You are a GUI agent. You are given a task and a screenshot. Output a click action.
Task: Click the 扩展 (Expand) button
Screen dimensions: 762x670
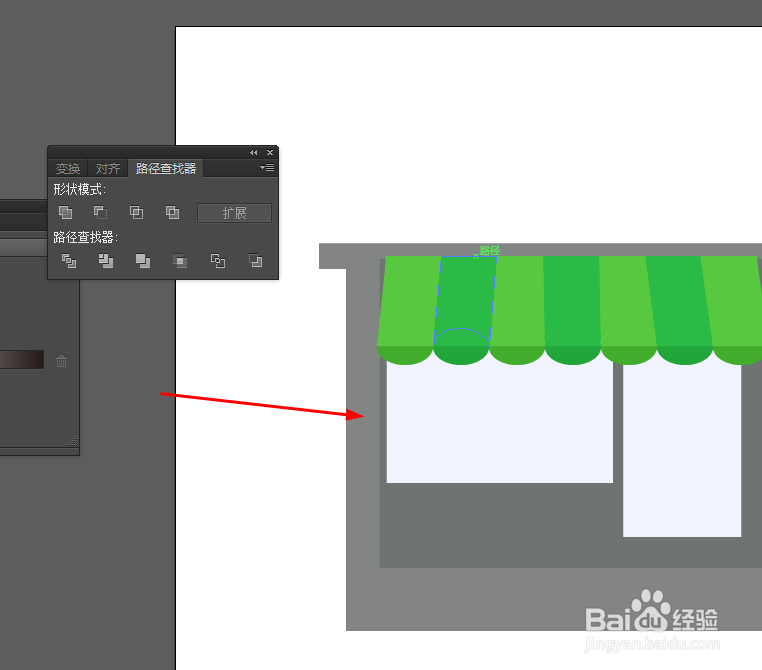(x=234, y=213)
